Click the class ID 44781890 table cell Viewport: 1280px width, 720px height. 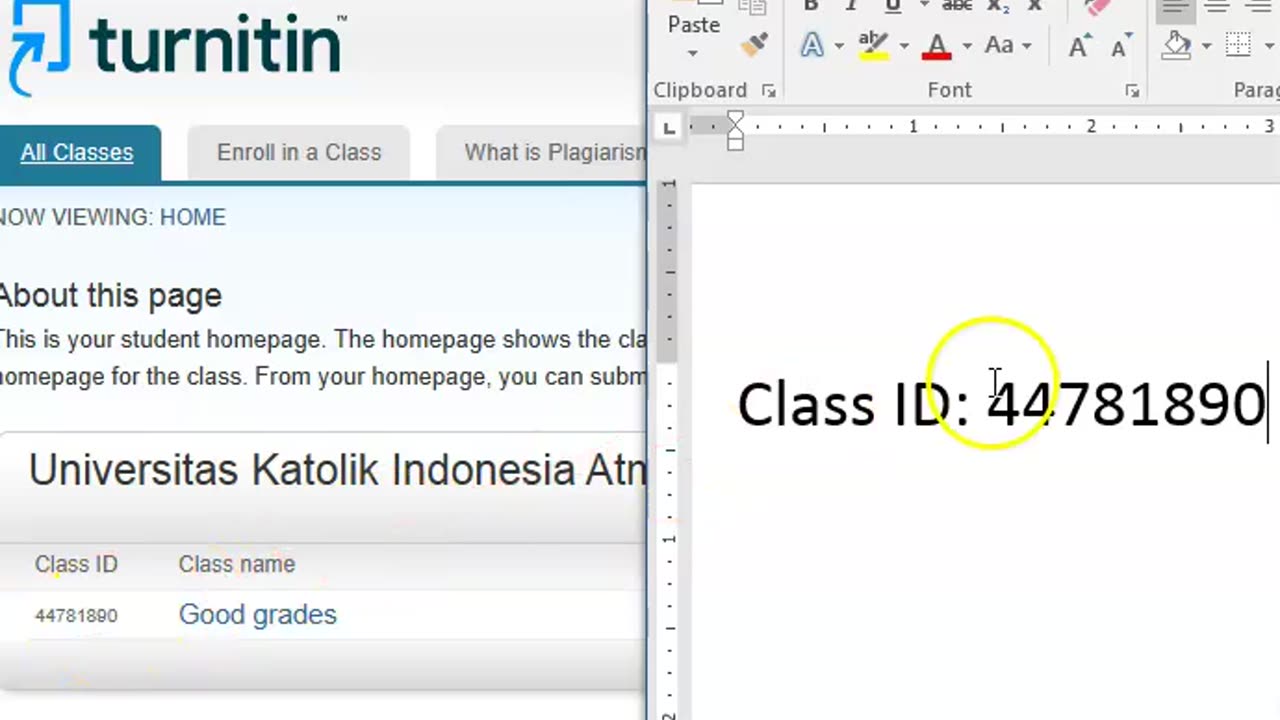[x=76, y=615]
